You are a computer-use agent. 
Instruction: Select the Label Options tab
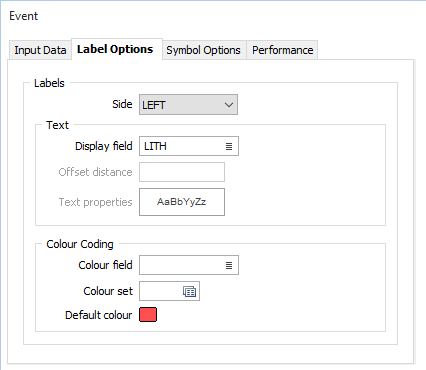click(x=115, y=49)
